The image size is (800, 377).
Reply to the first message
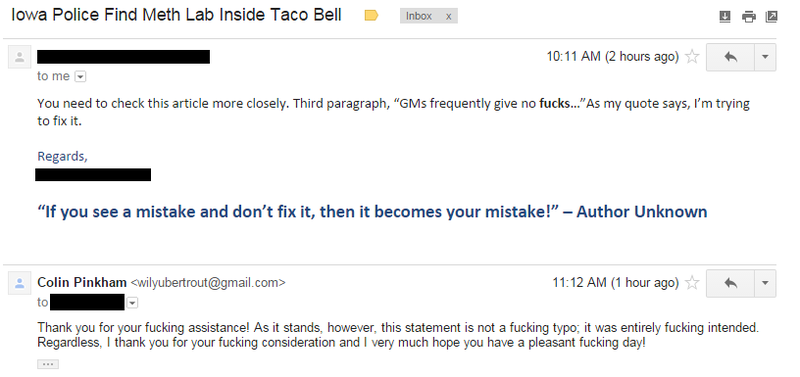(730, 57)
